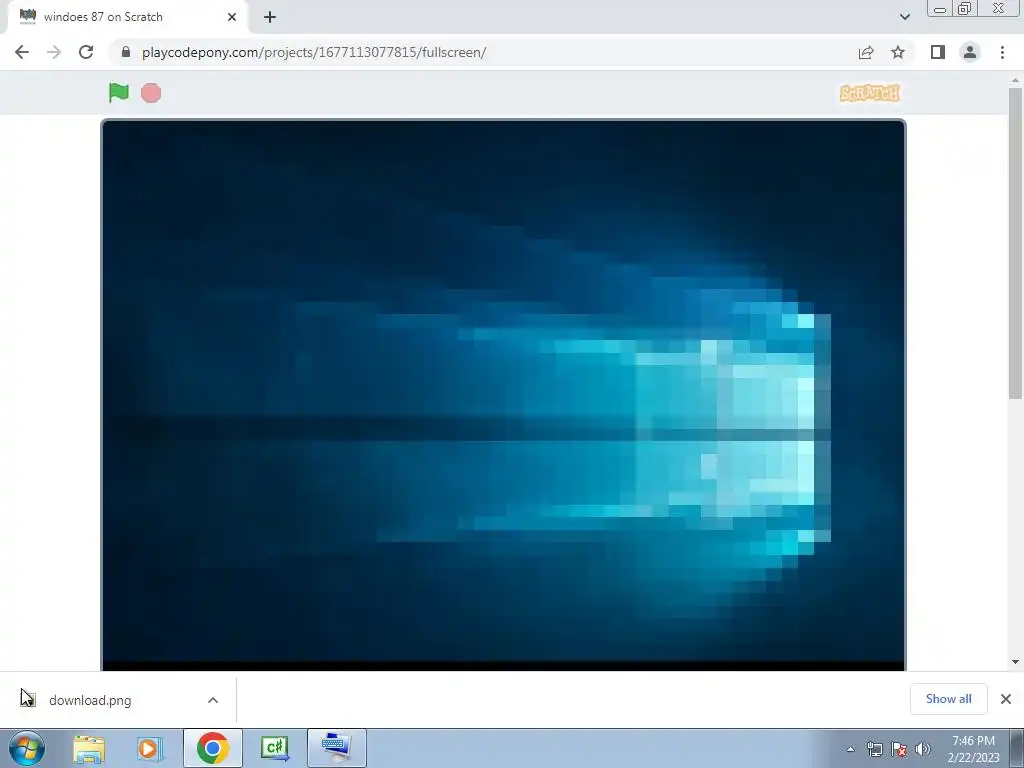
Task: Open Chrome three-dot menu
Action: tap(1002, 52)
